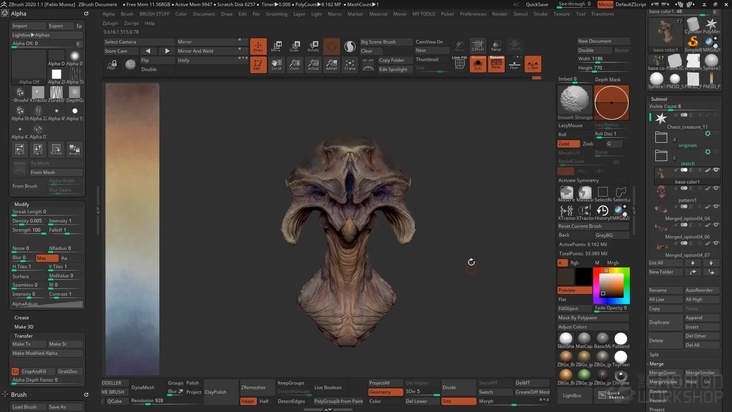Activate the Draw mode icon
732x412 pixels.
click(258, 46)
